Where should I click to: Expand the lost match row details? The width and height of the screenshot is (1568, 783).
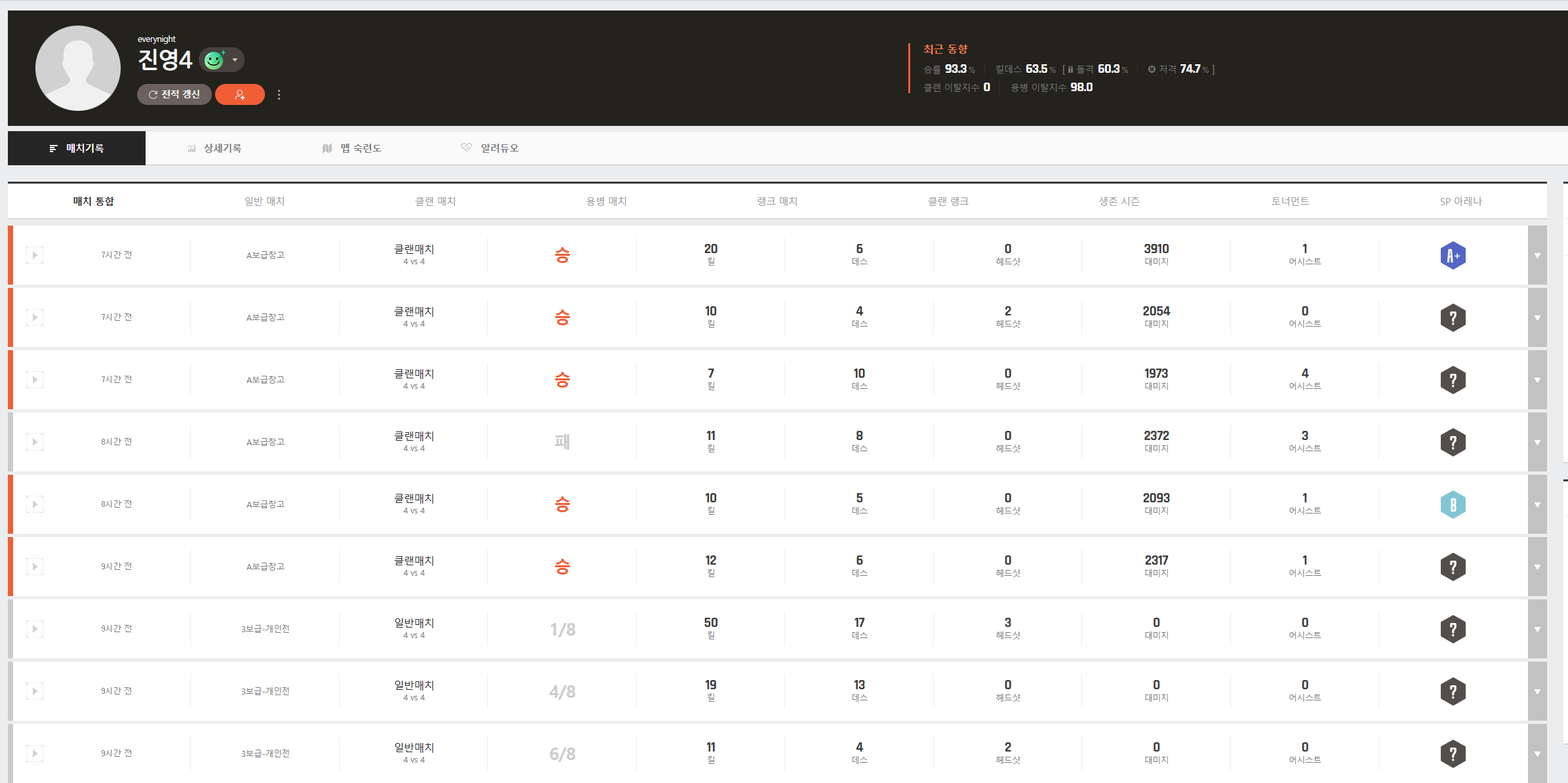pos(1537,443)
